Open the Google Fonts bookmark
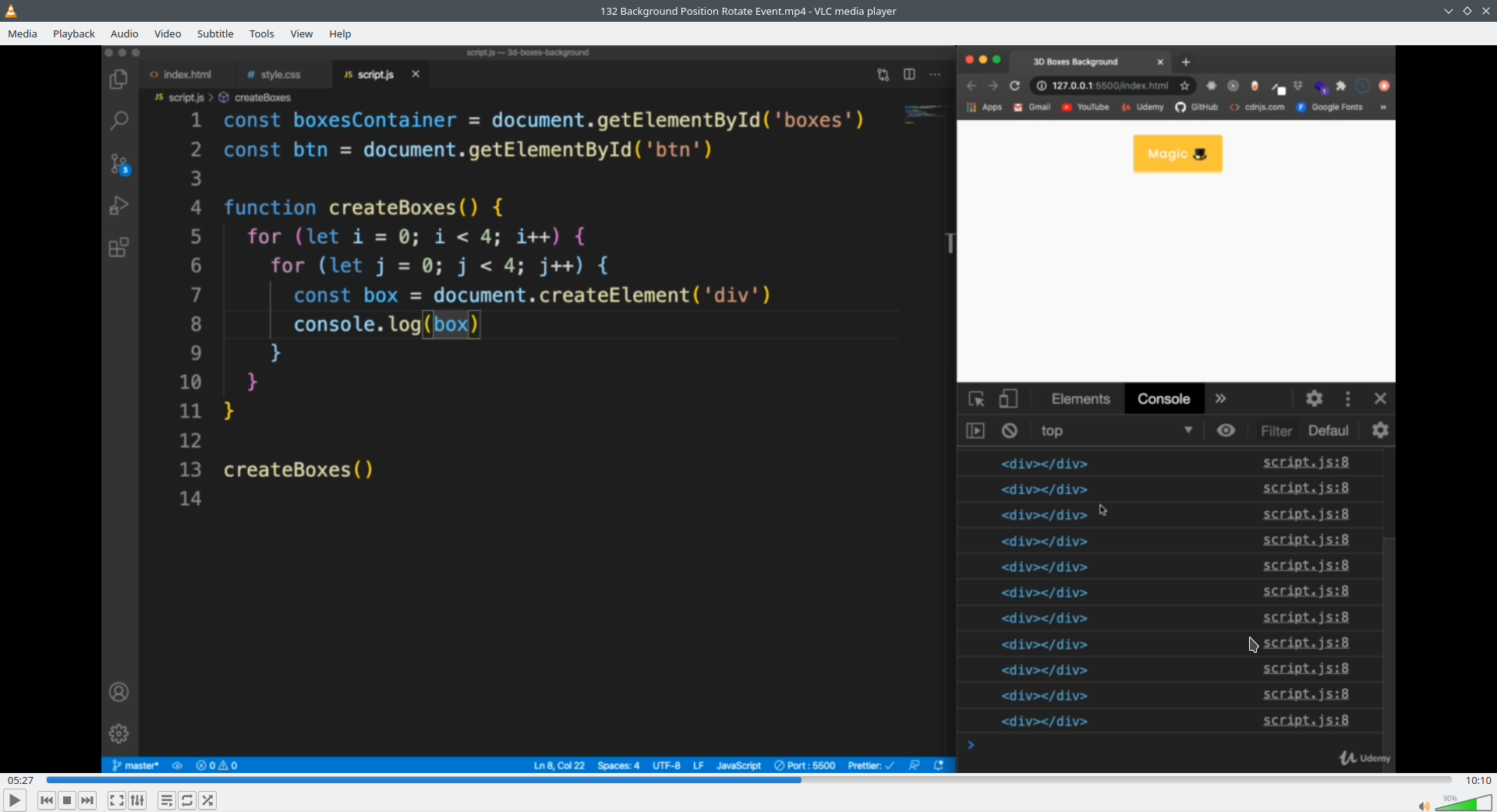This screenshot has height=812, width=1497. click(1329, 108)
